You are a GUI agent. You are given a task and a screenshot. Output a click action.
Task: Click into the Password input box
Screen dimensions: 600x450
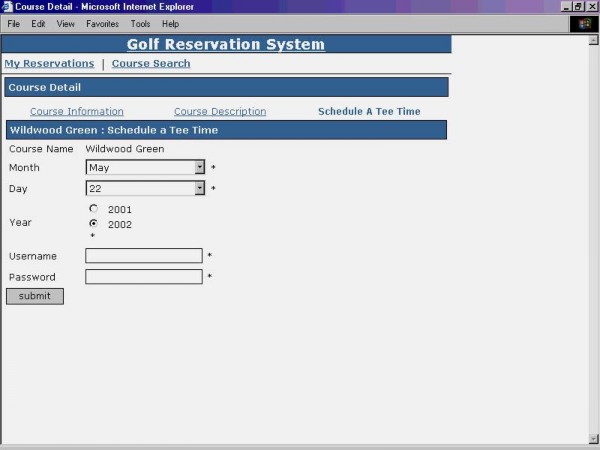143,277
